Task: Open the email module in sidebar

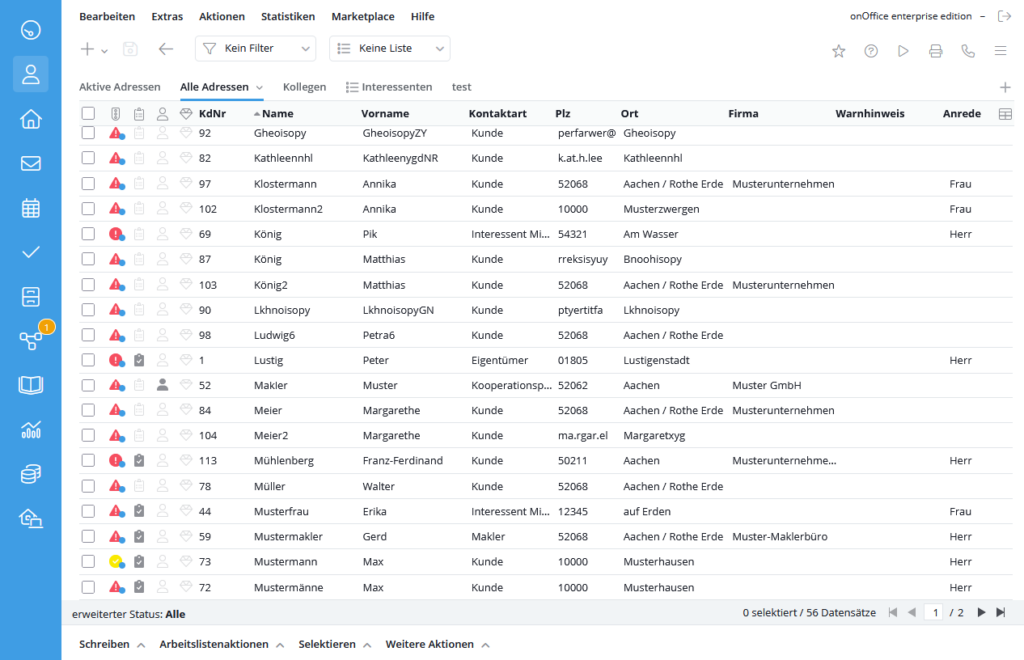Action: tap(30, 163)
